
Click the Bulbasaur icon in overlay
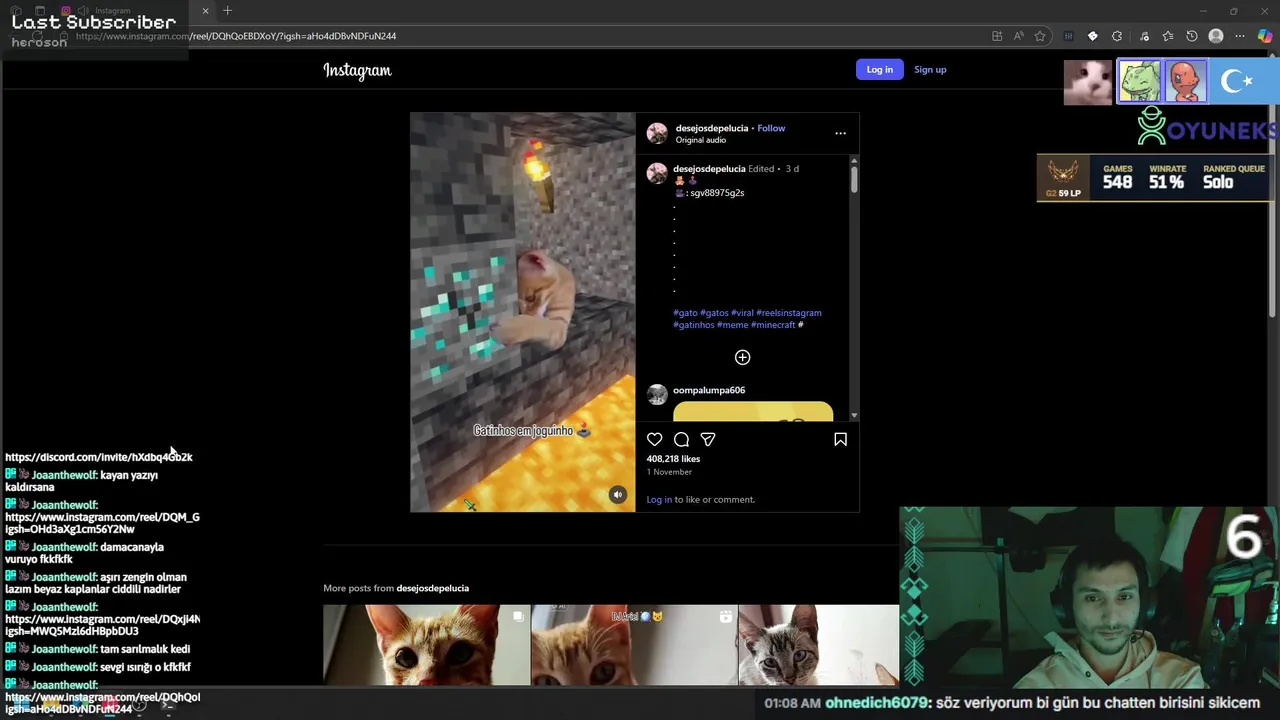pos(1139,82)
